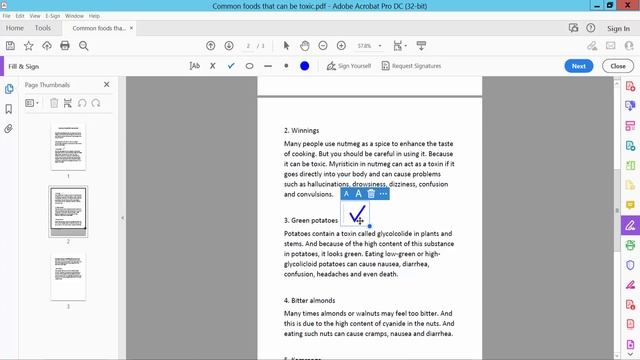Select the circle shape tool
Screen dimensions: 640x360
[249, 66]
